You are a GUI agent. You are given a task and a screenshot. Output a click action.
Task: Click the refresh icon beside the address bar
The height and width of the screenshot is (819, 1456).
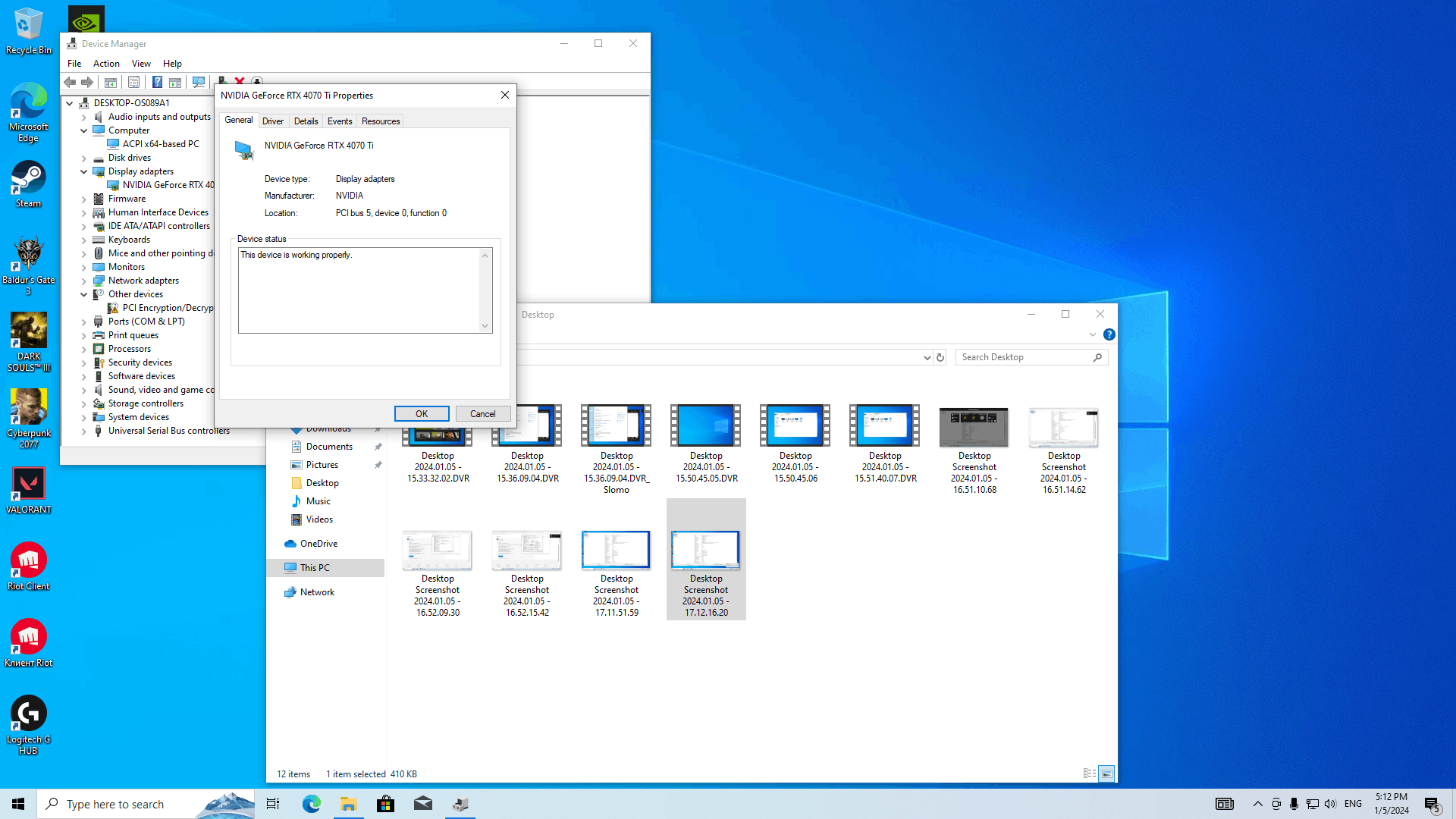tap(940, 357)
